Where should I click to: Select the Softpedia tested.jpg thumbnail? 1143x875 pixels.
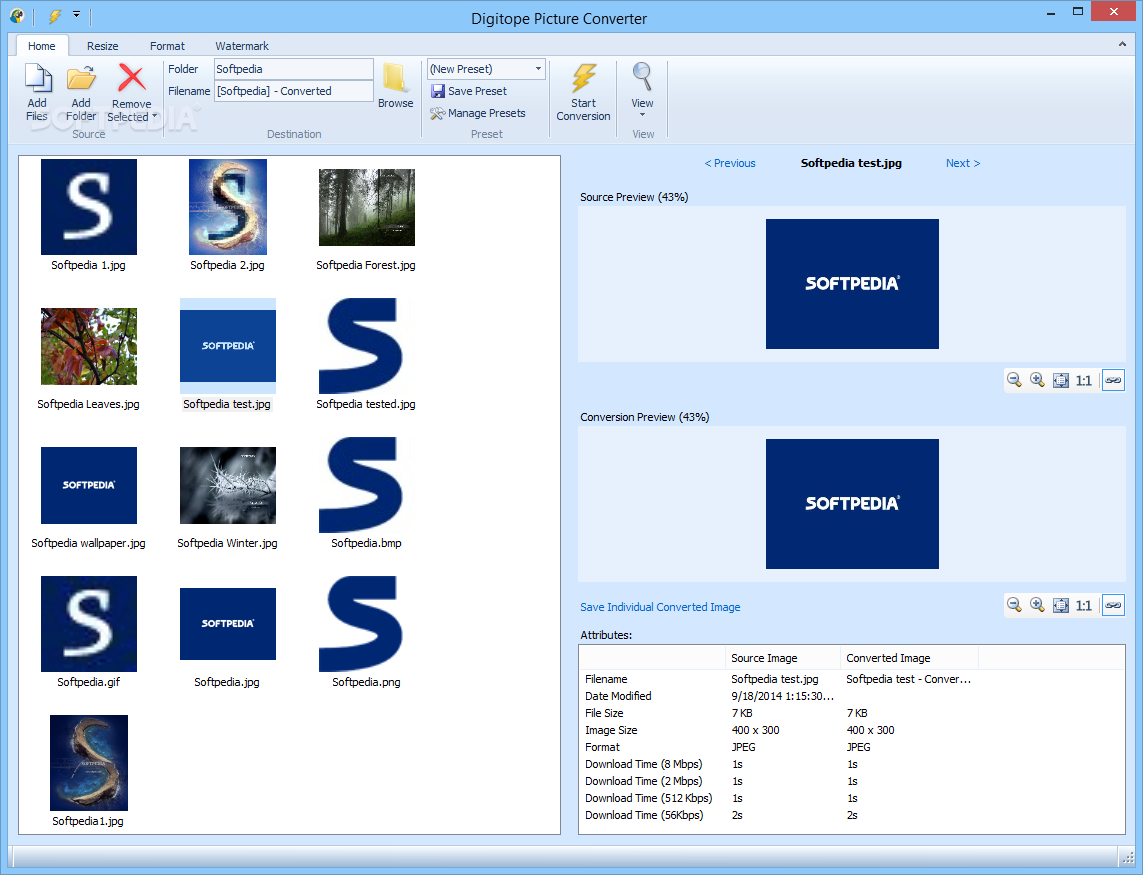[362, 346]
